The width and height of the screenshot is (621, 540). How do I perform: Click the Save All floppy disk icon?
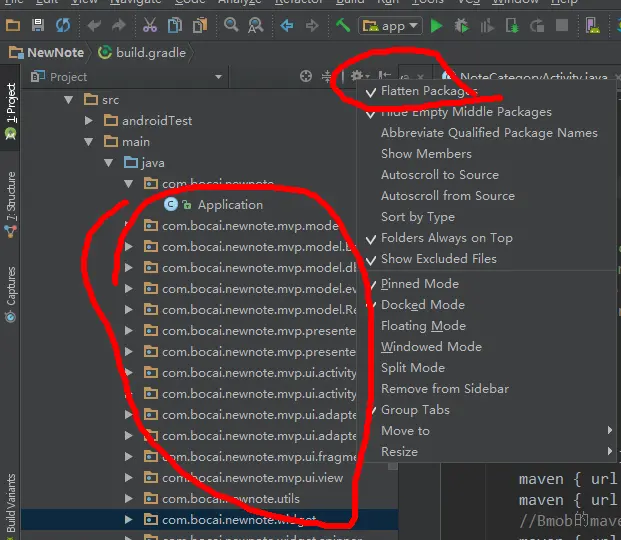pyautogui.click(x=38, y=26)
